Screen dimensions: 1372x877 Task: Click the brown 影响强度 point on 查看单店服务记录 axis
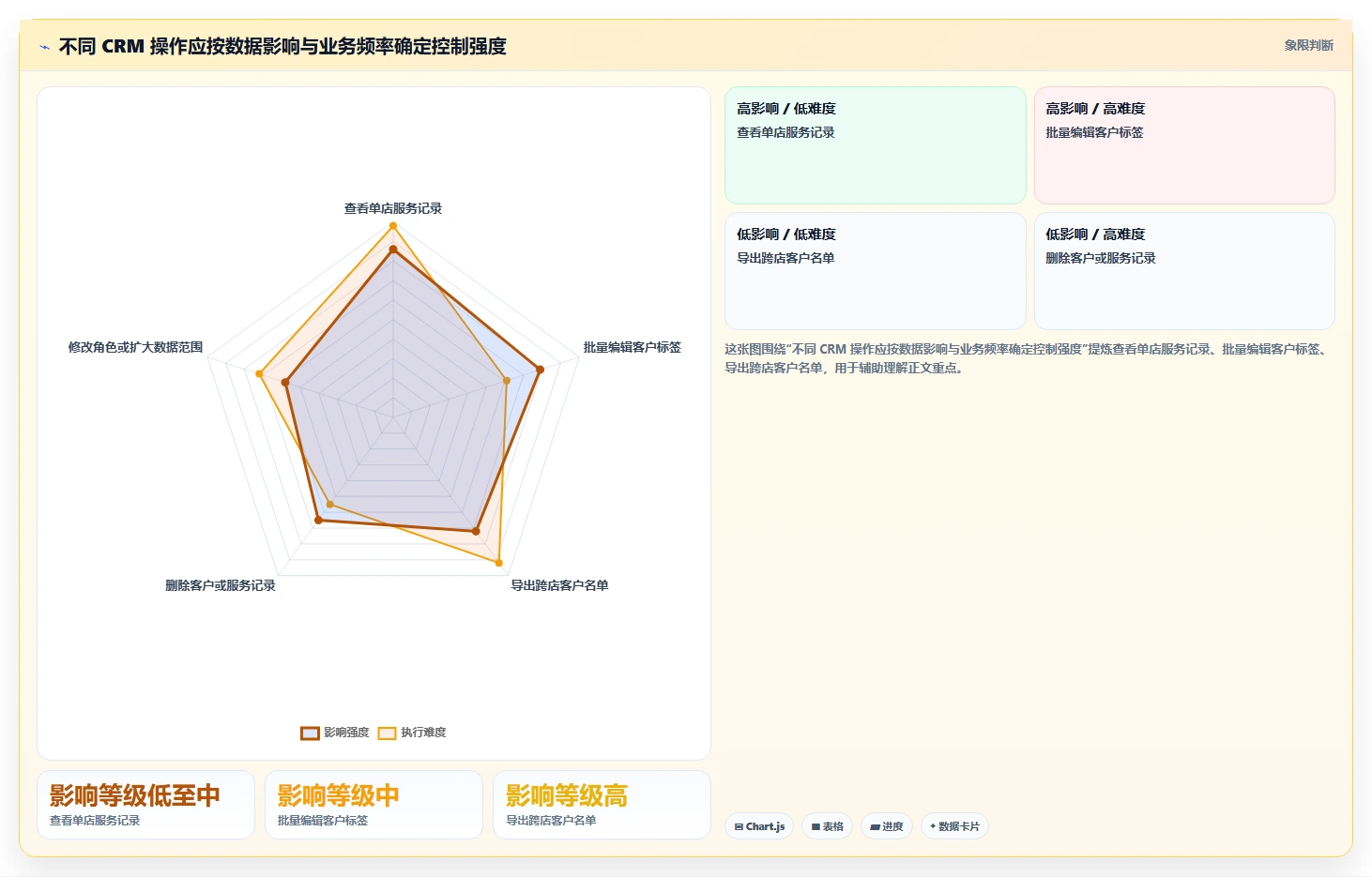click(393, 249)
